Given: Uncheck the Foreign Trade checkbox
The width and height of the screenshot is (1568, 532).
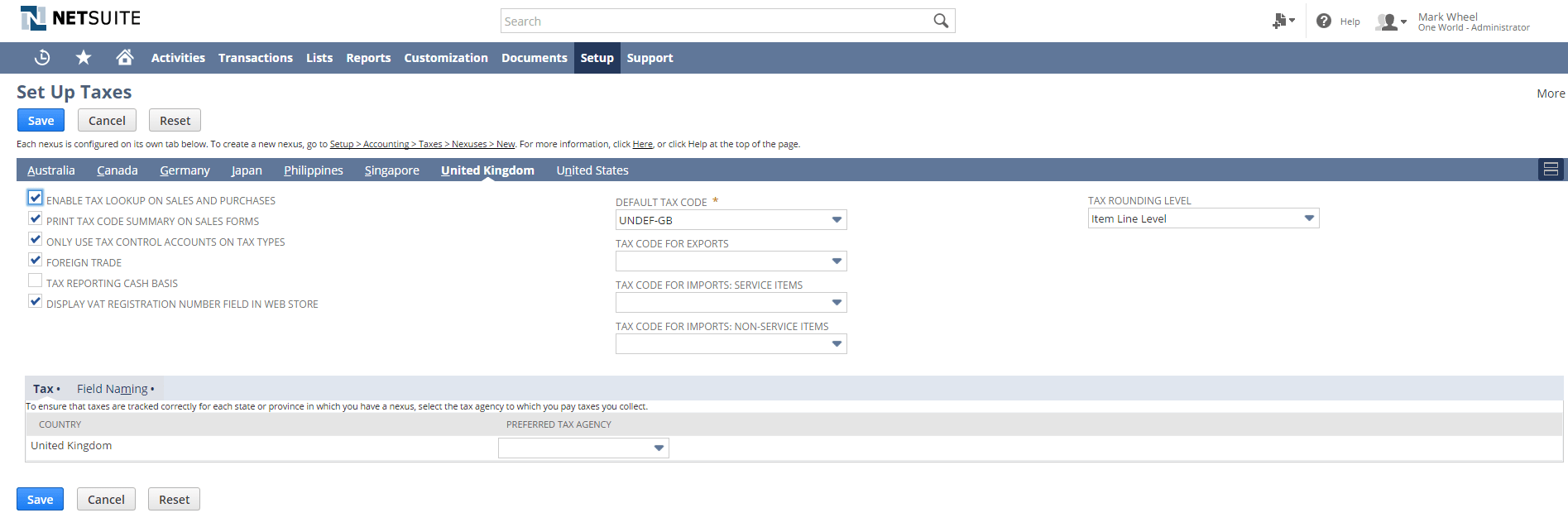Looking at the screenshot, I should tap(35, 260).
